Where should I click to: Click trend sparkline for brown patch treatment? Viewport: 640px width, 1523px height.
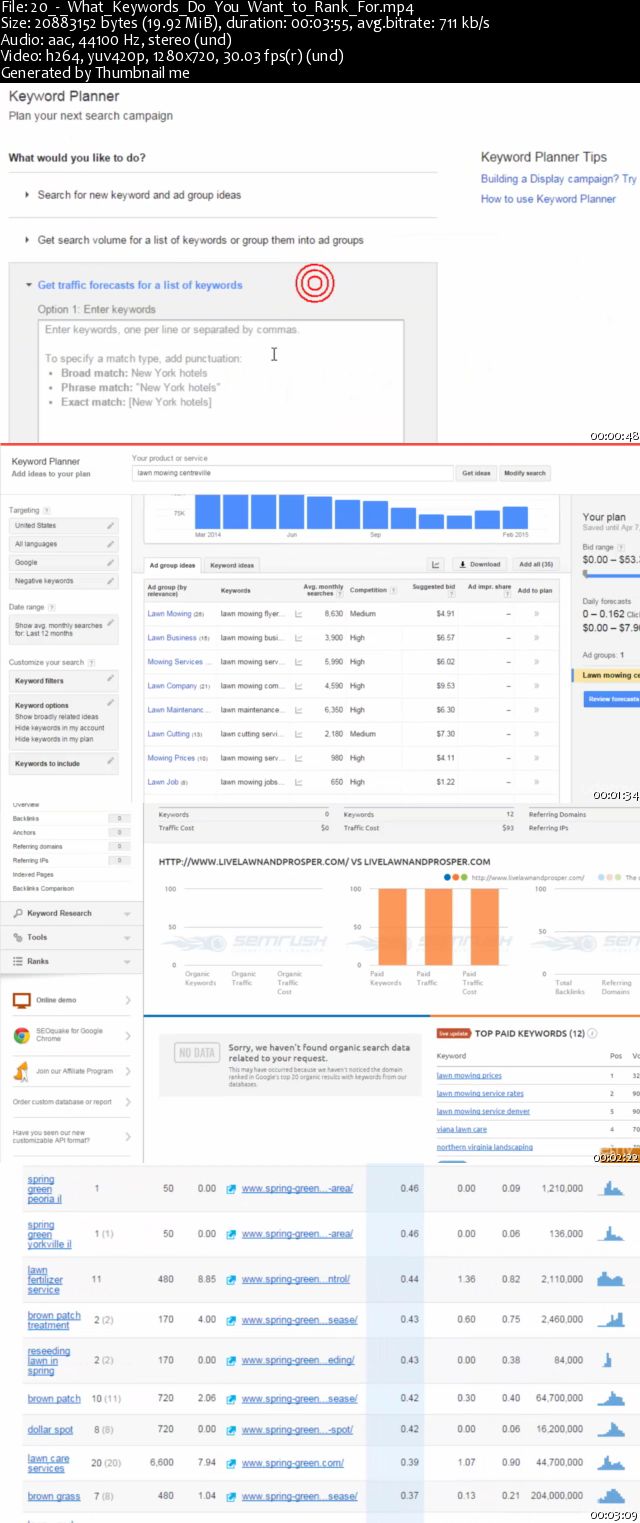tap(610, 1320)
